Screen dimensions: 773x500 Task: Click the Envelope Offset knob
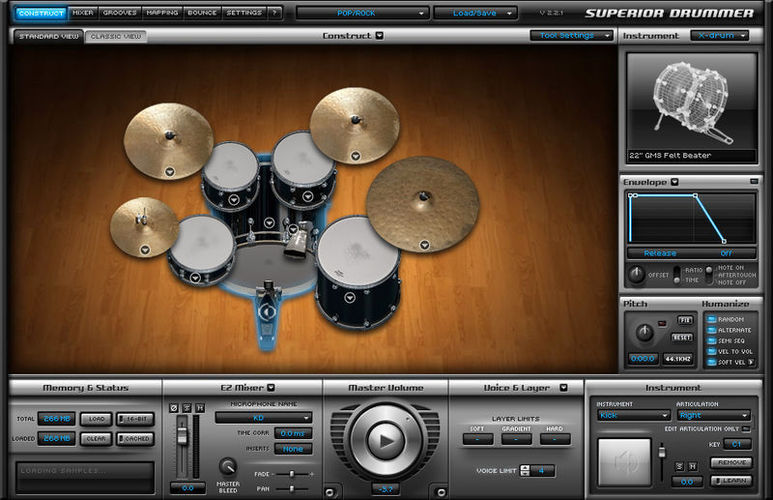pos(636,275)
